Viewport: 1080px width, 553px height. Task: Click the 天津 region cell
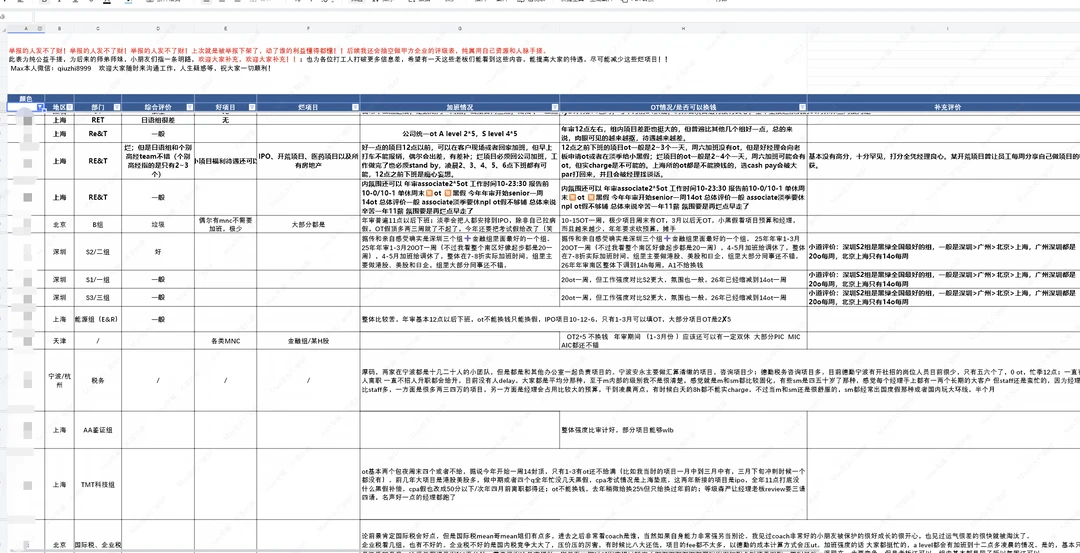pyautogui.click(x=59, y=341)
